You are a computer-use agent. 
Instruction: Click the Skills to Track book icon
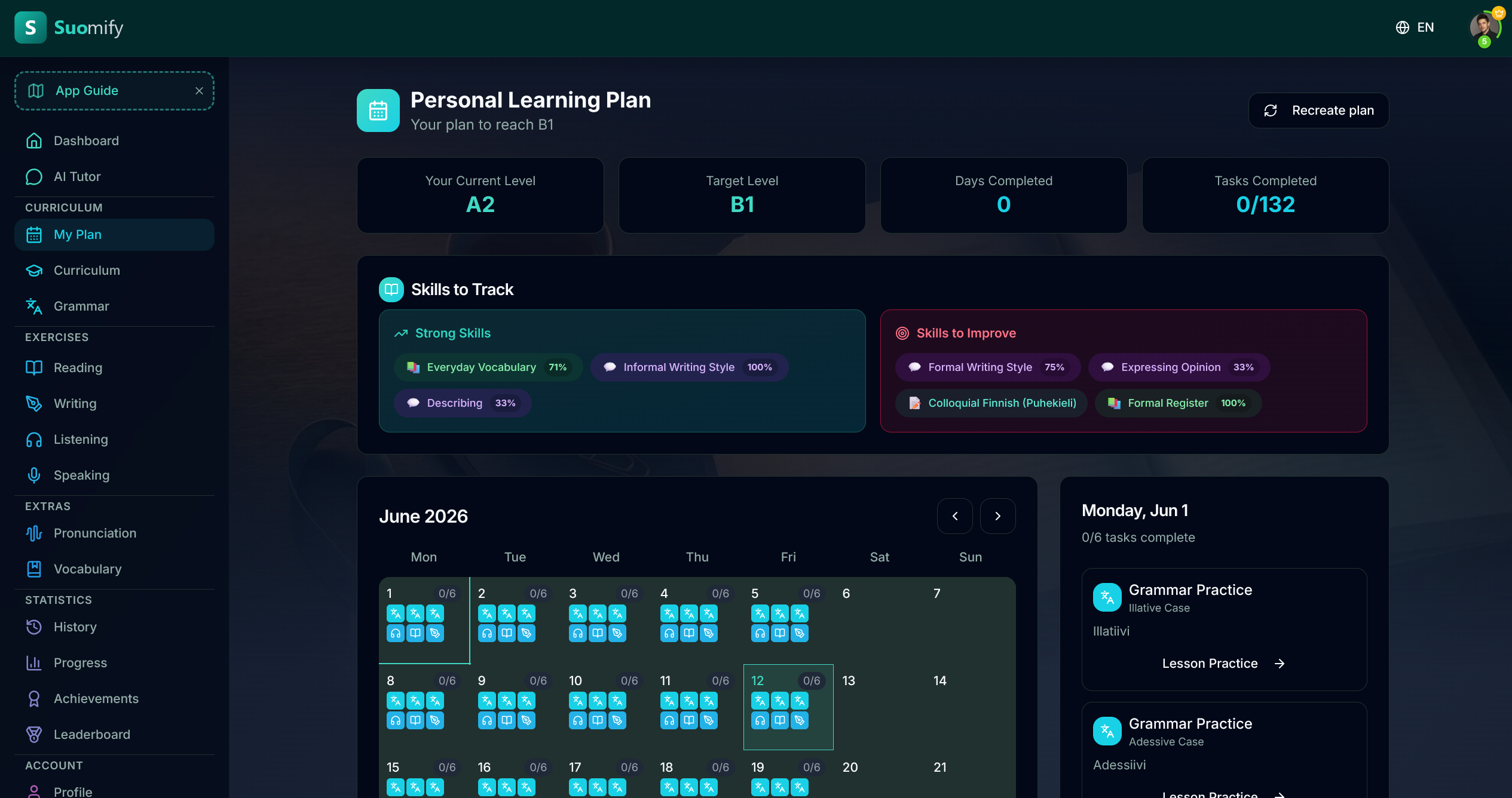point(391,290)
